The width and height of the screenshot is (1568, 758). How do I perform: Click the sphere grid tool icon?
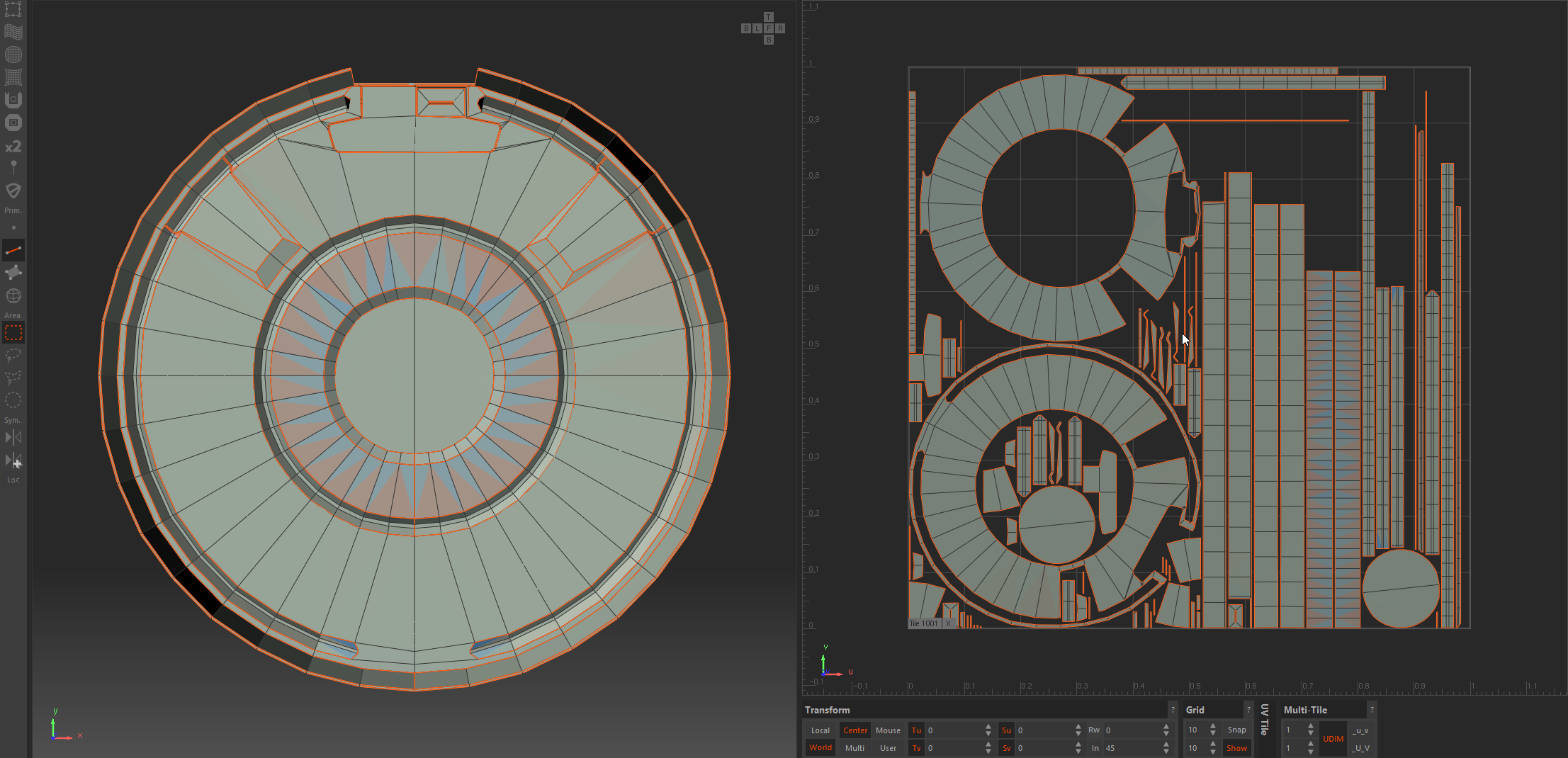pyautogui.click(x=13, y=55)
